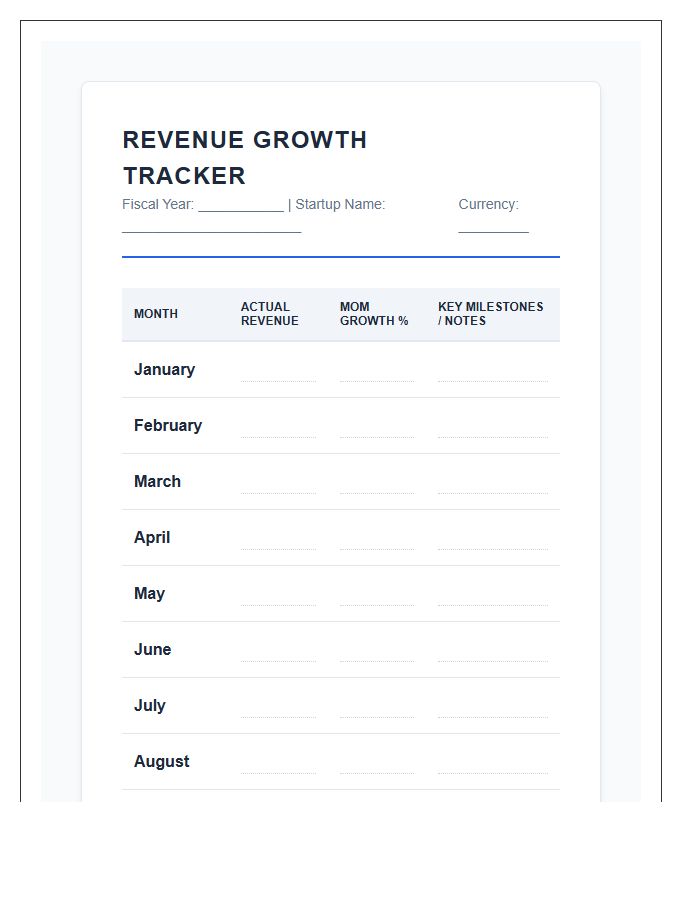Select the February row label
Image resolution: width=700 pixels, height=900 pixels.
(168, 425)
